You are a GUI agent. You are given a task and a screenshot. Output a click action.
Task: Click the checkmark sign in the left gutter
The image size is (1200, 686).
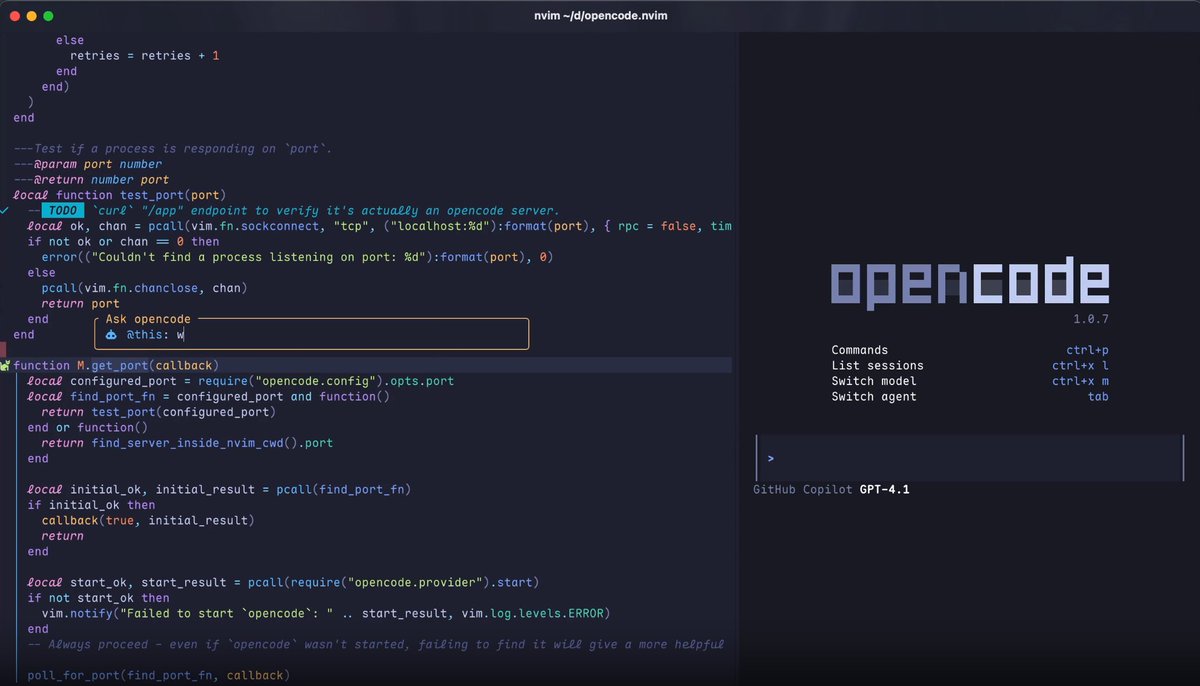[4, 211]
